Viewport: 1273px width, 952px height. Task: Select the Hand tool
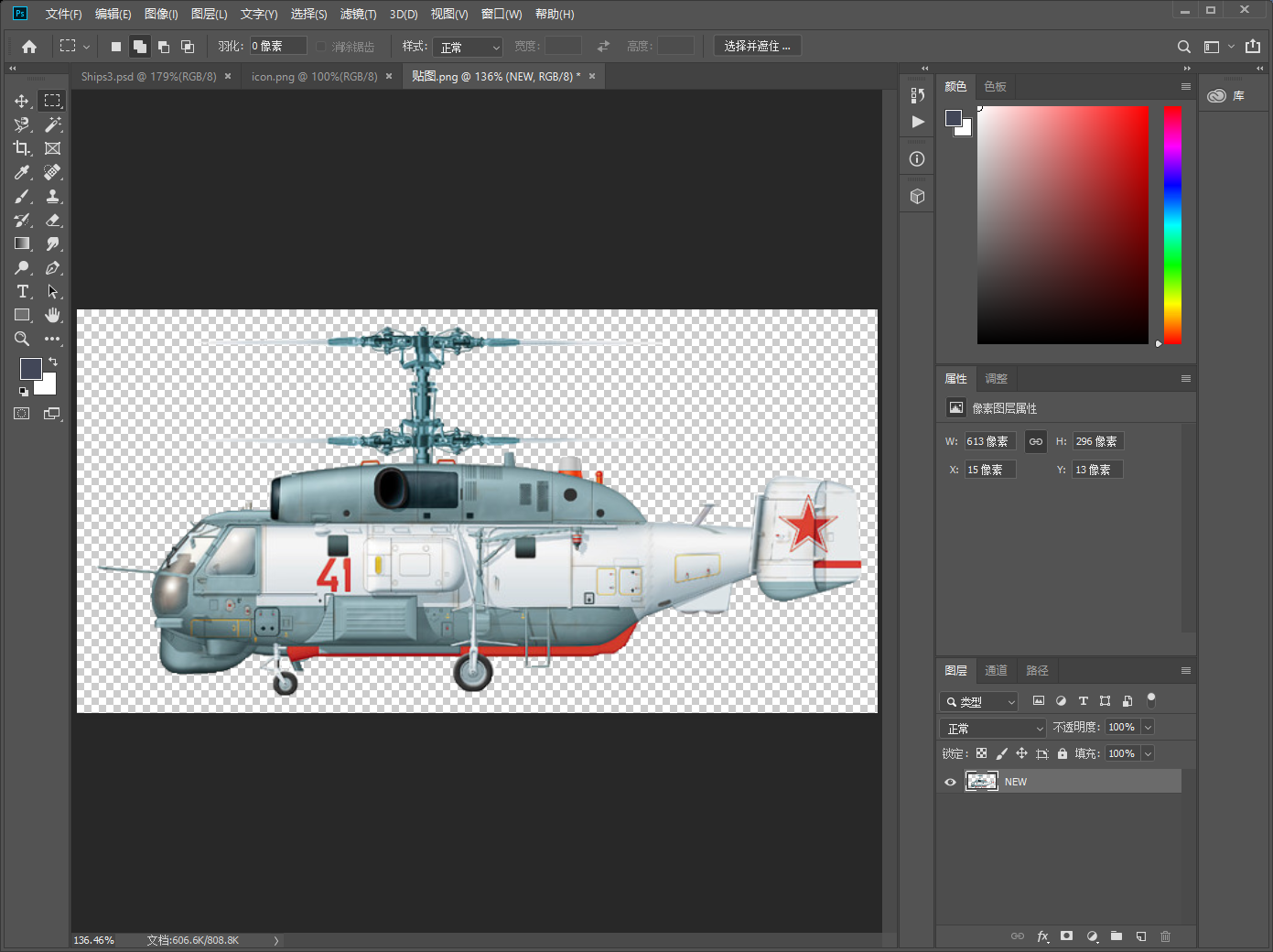point(53,315)
